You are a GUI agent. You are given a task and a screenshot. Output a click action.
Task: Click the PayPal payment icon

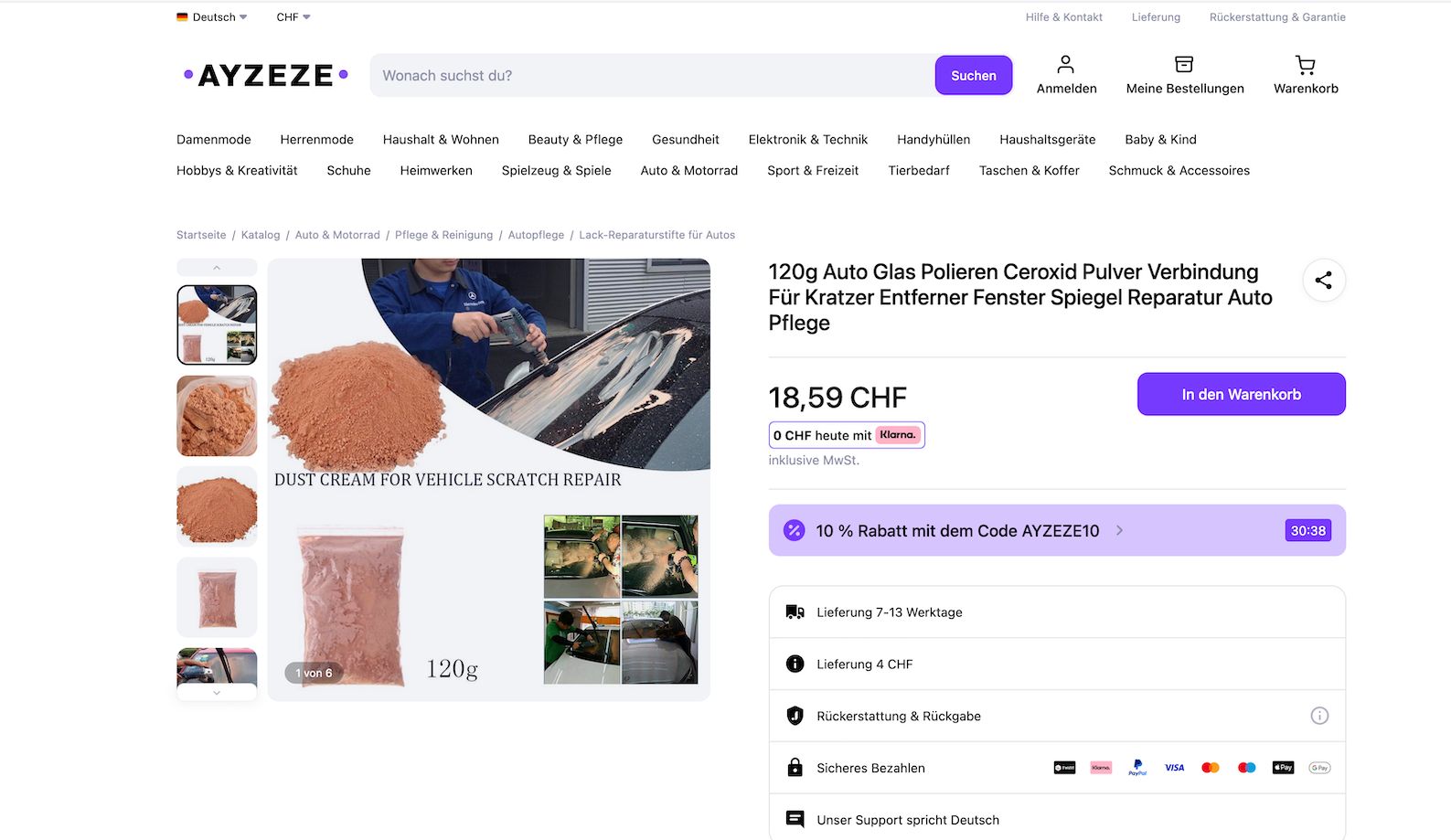point(1137,768)
